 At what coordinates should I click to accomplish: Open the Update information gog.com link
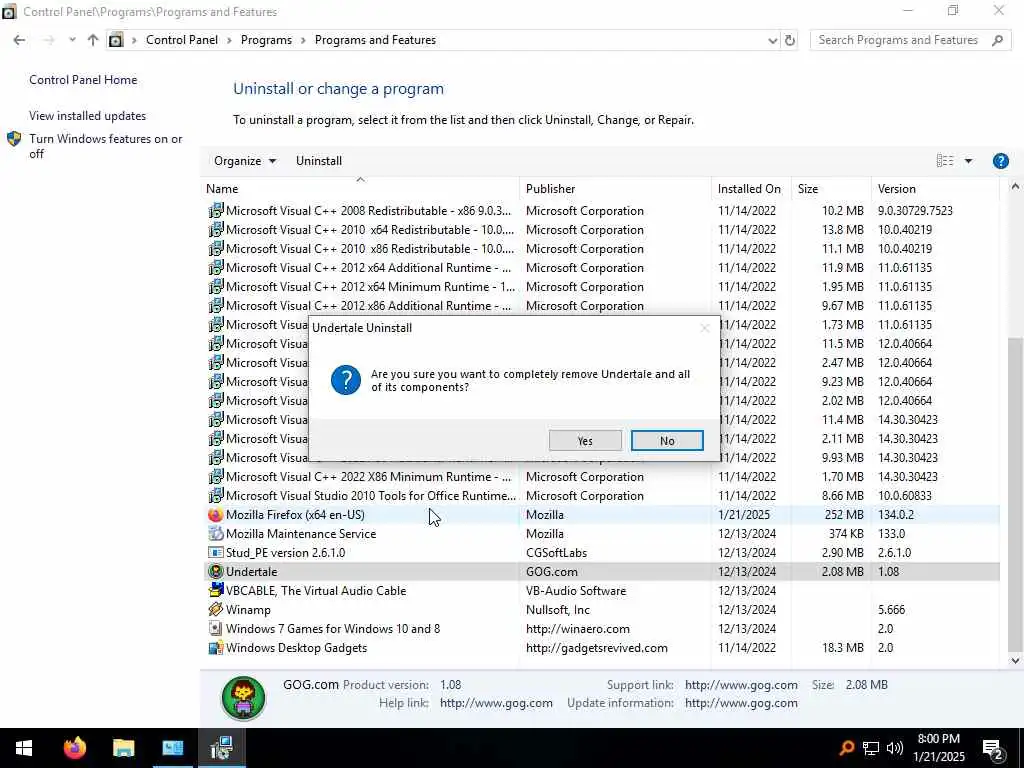click(x=741, y=703)
